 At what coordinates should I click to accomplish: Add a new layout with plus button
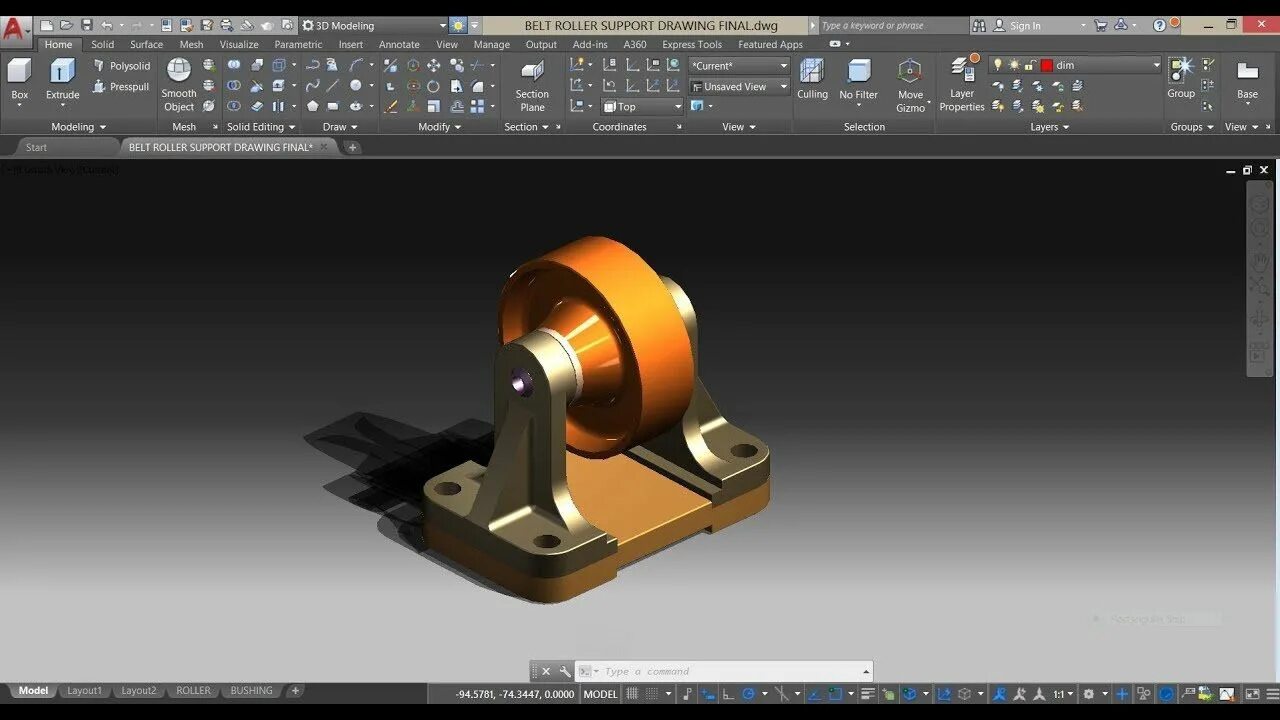[295, 691]
